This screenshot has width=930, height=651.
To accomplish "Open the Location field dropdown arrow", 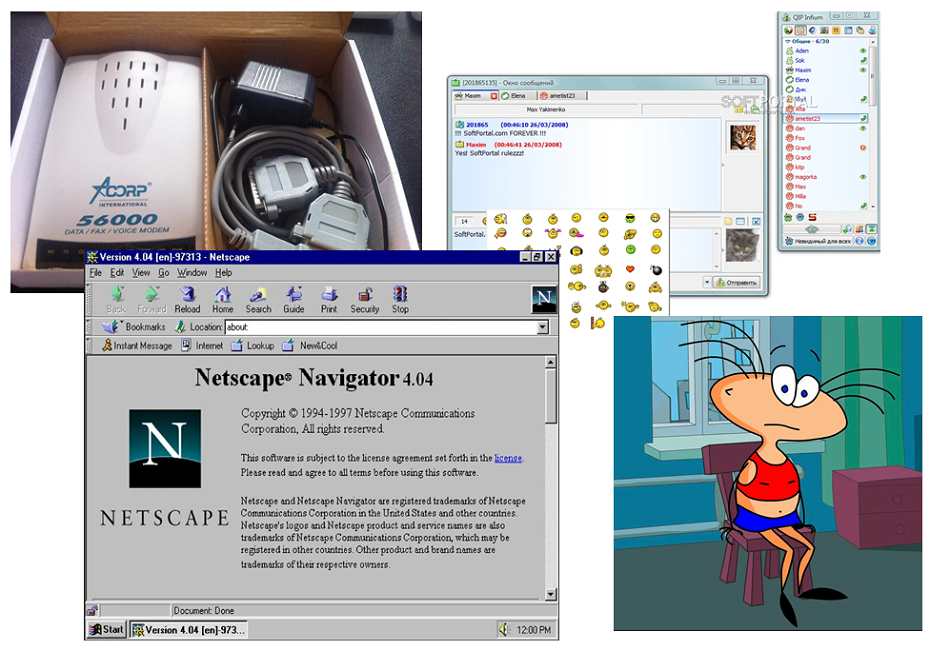I will coord(542,327).
